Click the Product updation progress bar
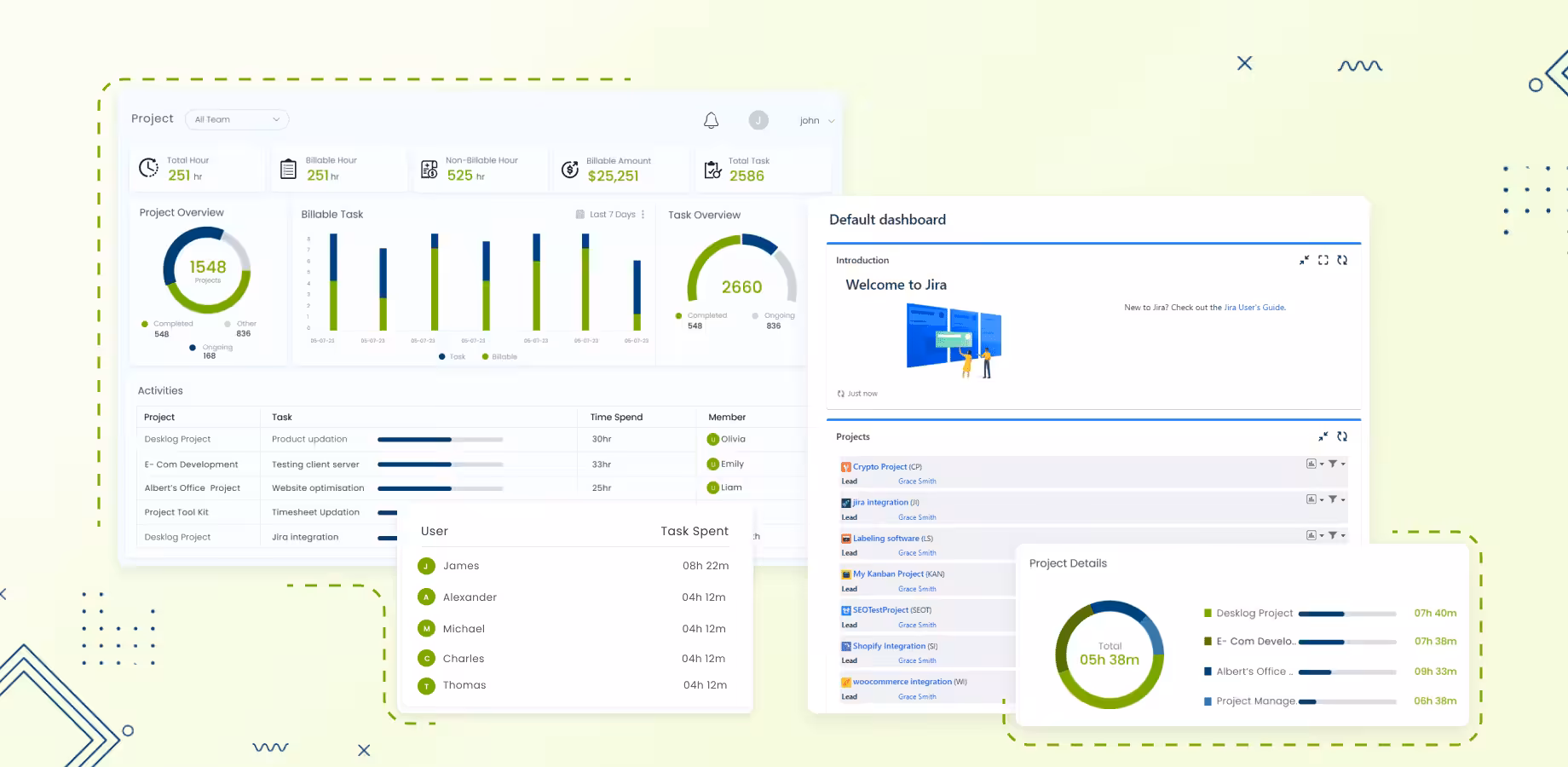Image resolution: width=1568 pixels, height=767 pixels. coord(440,440)
